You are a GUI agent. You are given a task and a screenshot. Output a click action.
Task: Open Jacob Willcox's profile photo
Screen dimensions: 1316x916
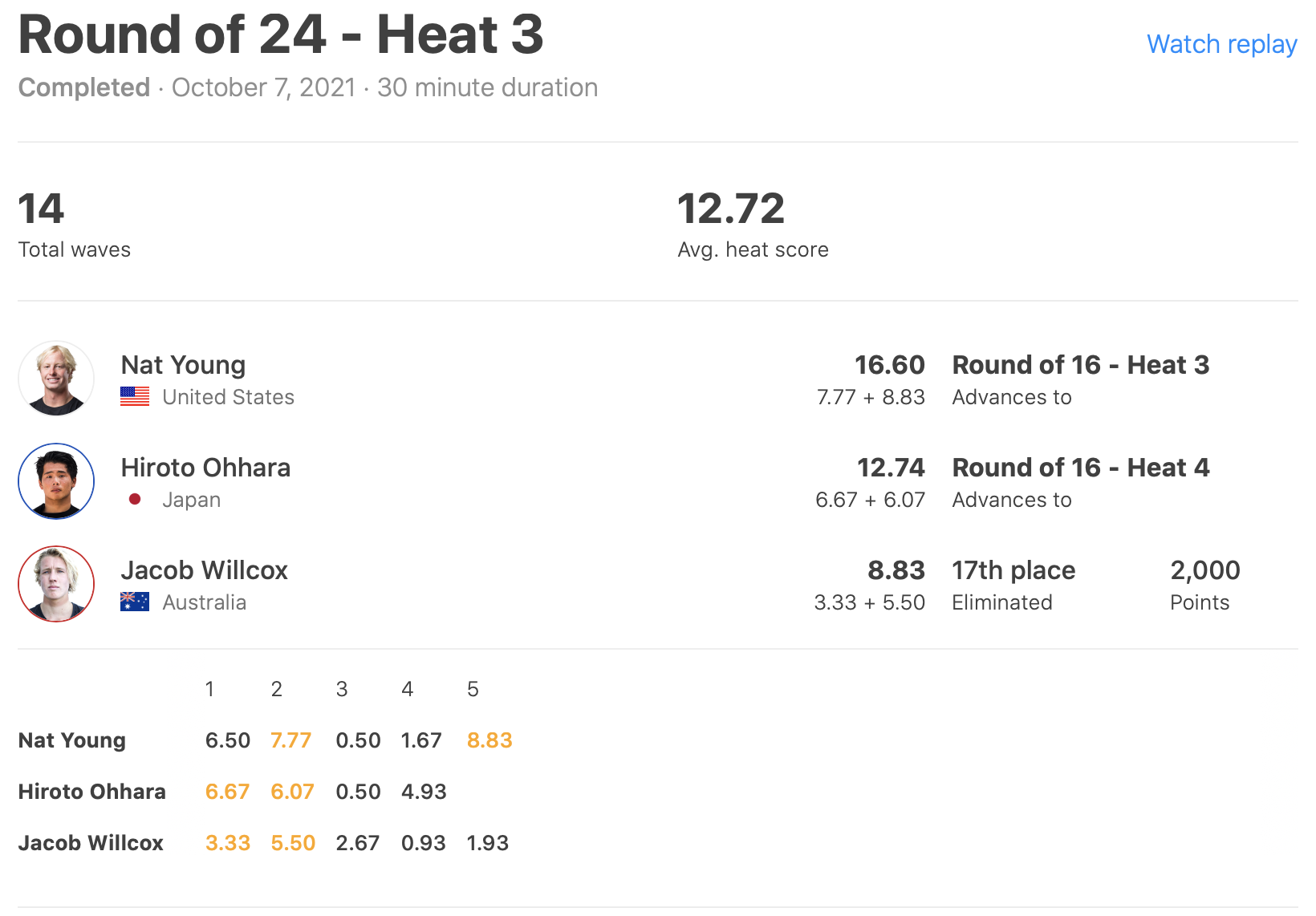pos(56,584)
